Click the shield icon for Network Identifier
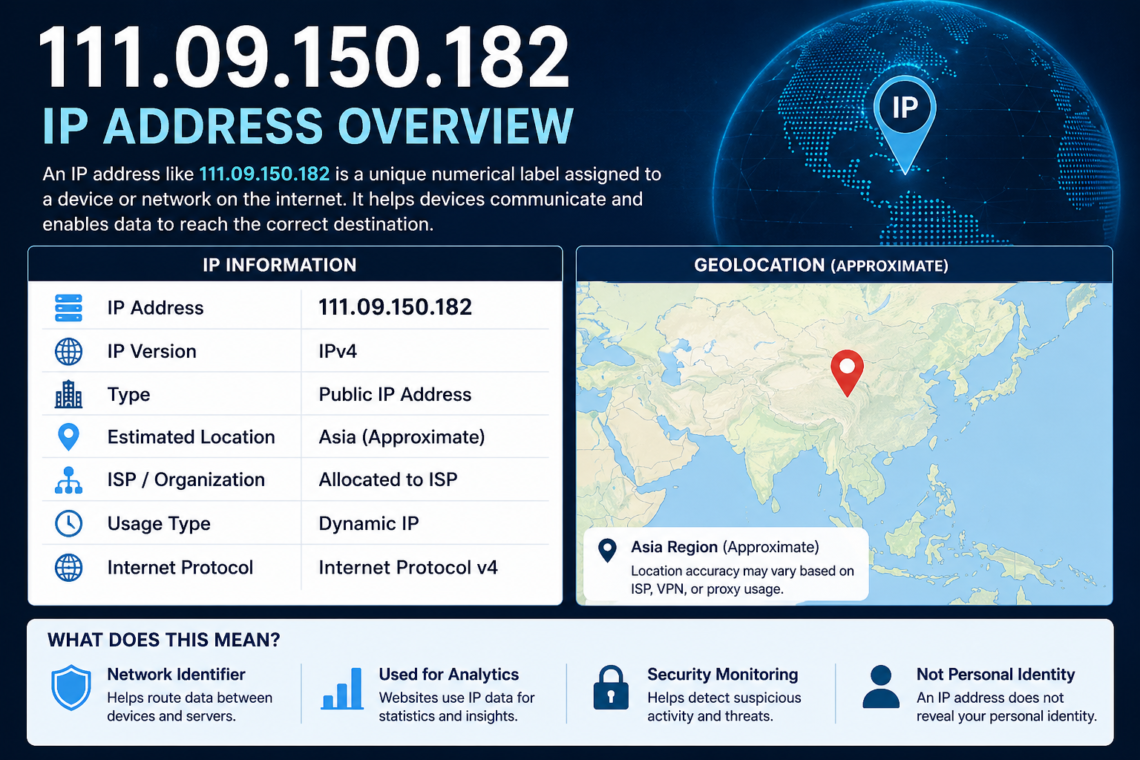Screen dimensions: 1140x760 coord(71,688)
